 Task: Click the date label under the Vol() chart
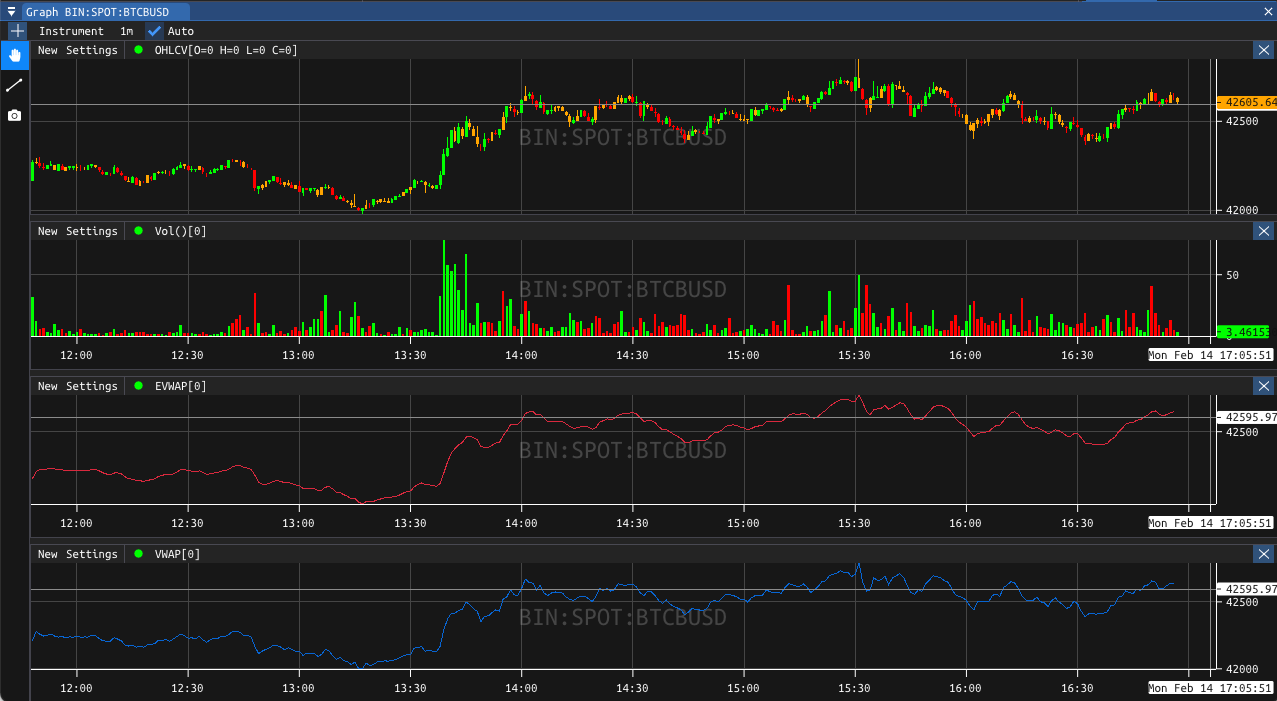click(x=1210, y=355)
